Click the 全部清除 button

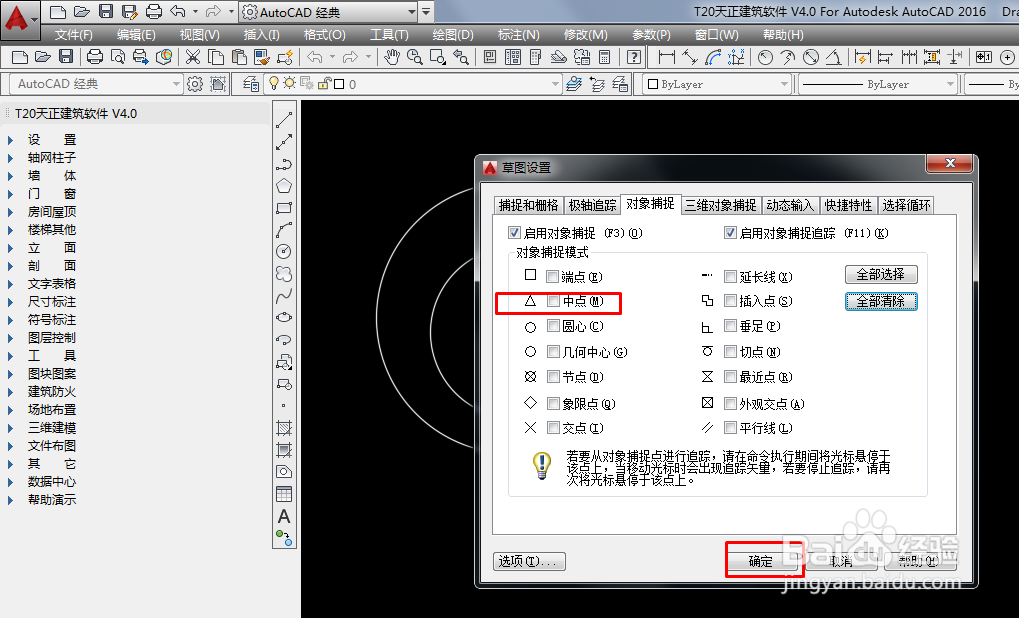881,302
